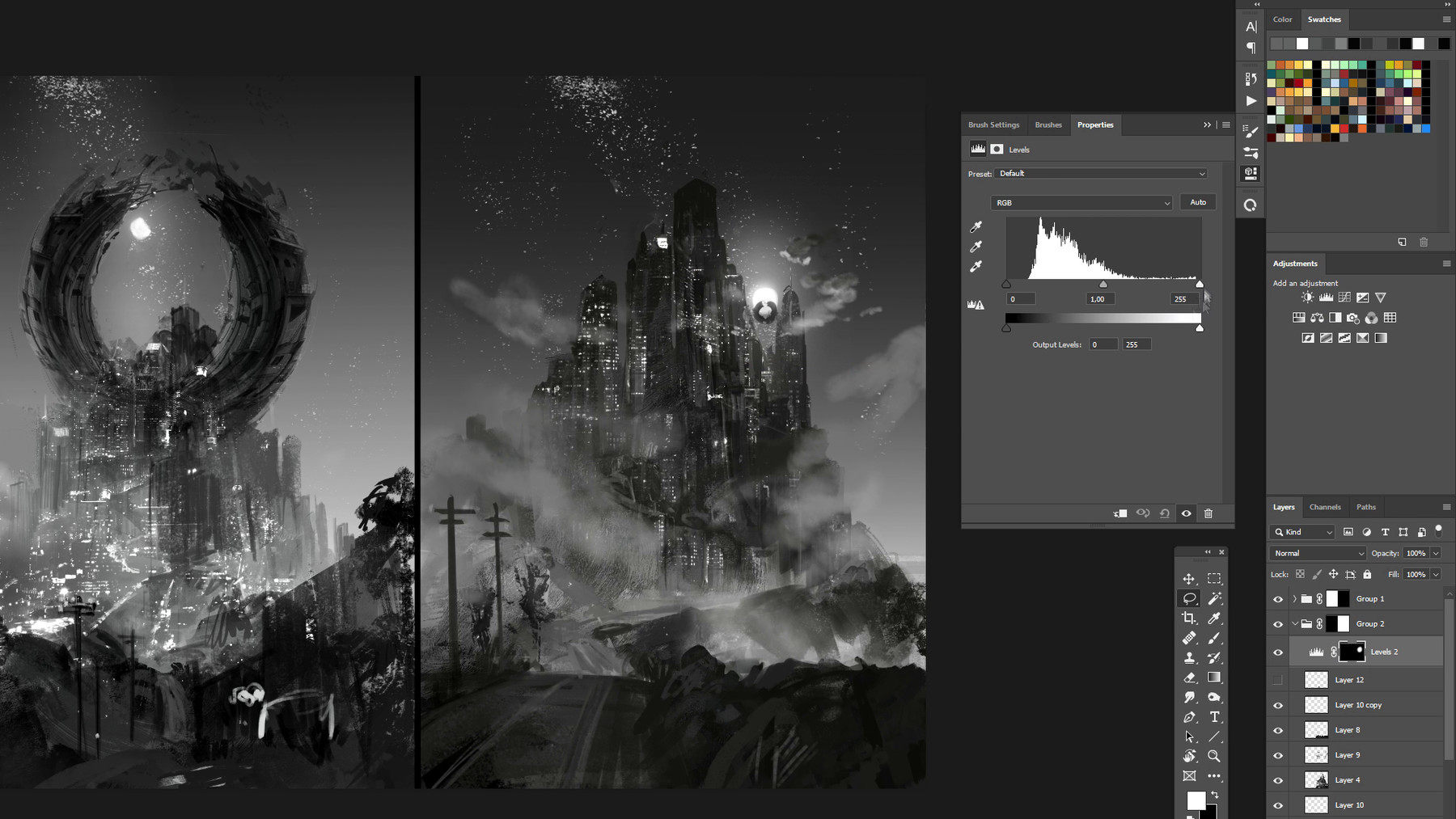Hide the Layer 10 copy layer
The height and width of the screenshot is (819, 1456).
click(x=1278, y=705)
